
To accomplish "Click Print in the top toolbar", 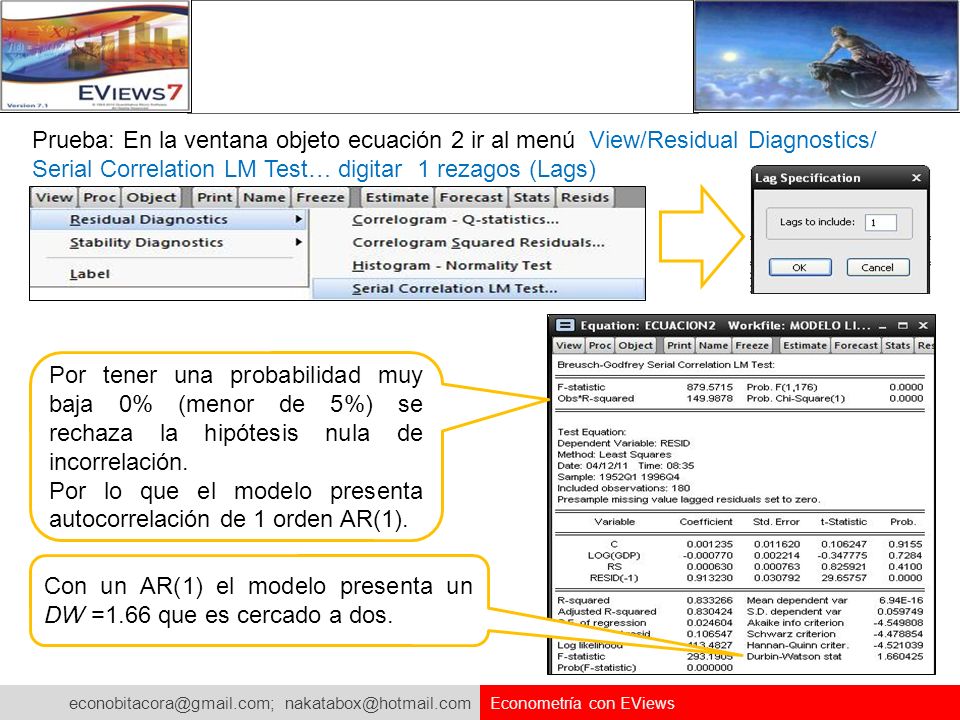I will 214,198.
